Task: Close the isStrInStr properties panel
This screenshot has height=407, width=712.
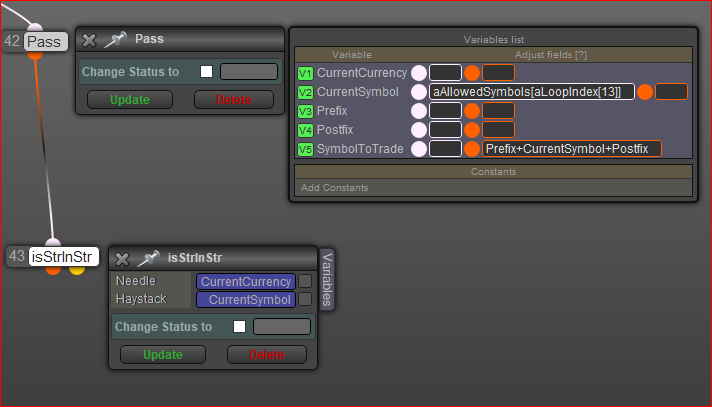Action: tap(122, 259)
